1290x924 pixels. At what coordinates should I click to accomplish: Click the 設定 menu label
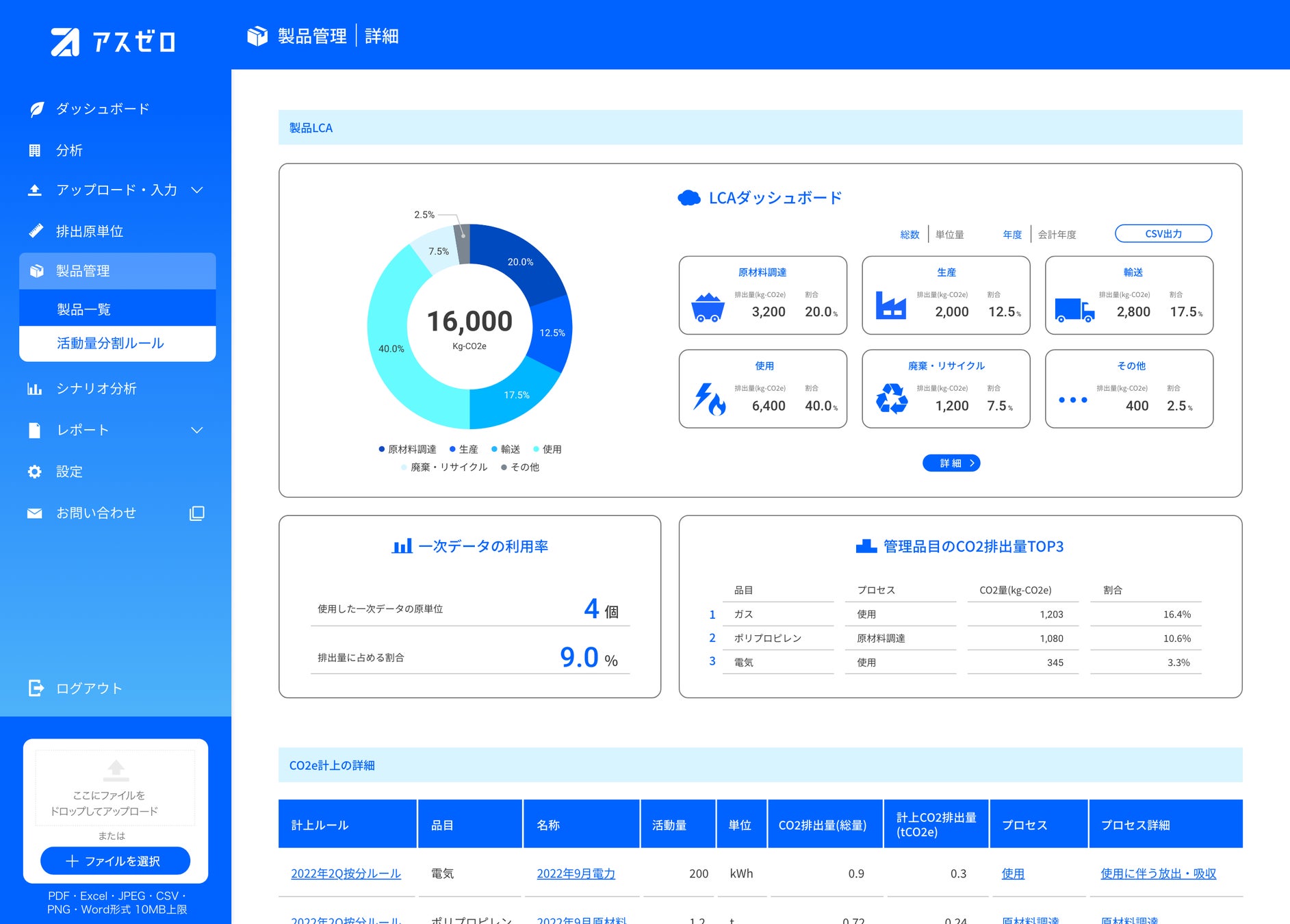(x=69, y=472)
